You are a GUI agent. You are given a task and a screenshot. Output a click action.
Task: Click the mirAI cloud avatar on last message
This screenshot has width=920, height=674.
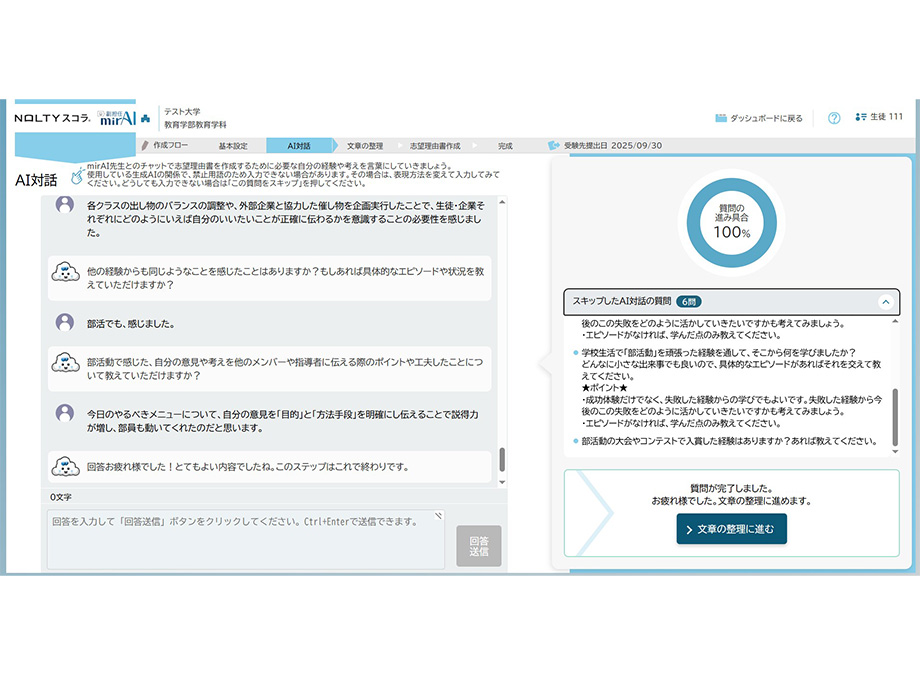(65, 466)
